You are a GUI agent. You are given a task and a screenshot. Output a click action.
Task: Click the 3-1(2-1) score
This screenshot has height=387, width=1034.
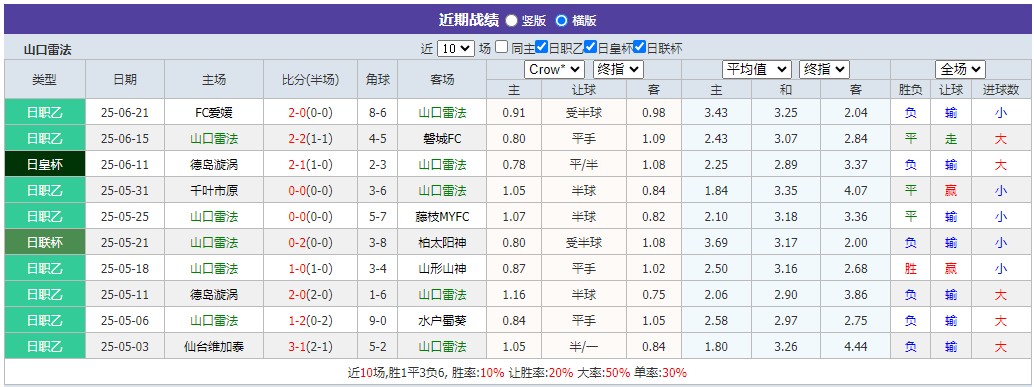tap(311, 346)
